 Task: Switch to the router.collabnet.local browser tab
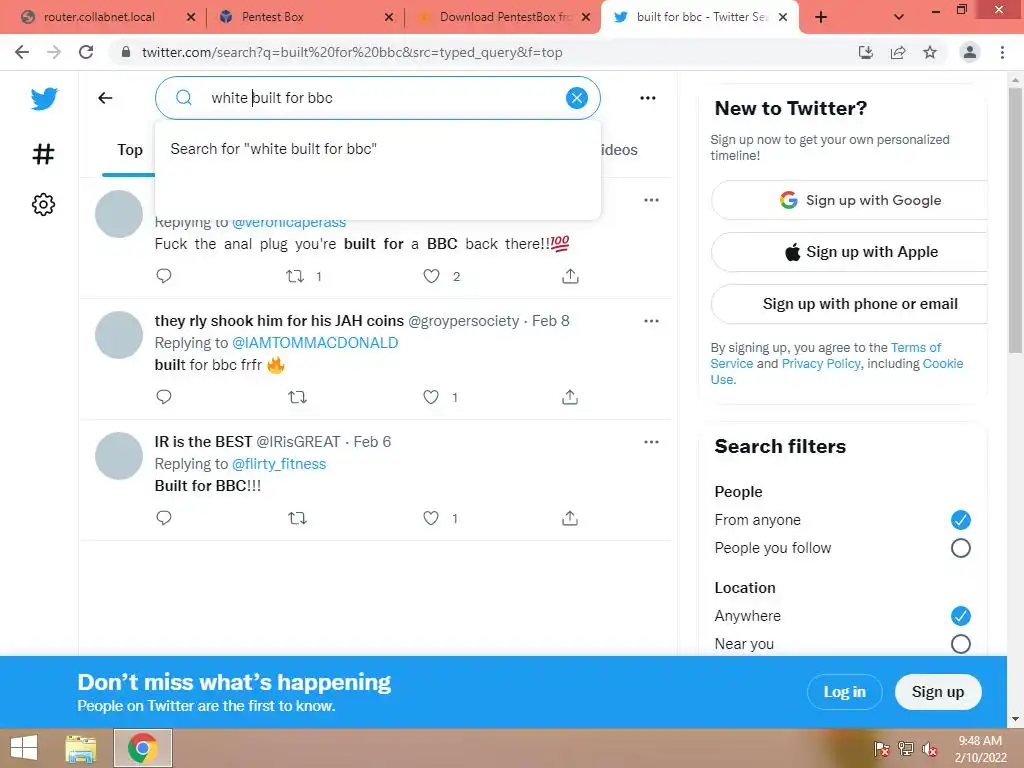pyautogui.click(x=106, y=17)
